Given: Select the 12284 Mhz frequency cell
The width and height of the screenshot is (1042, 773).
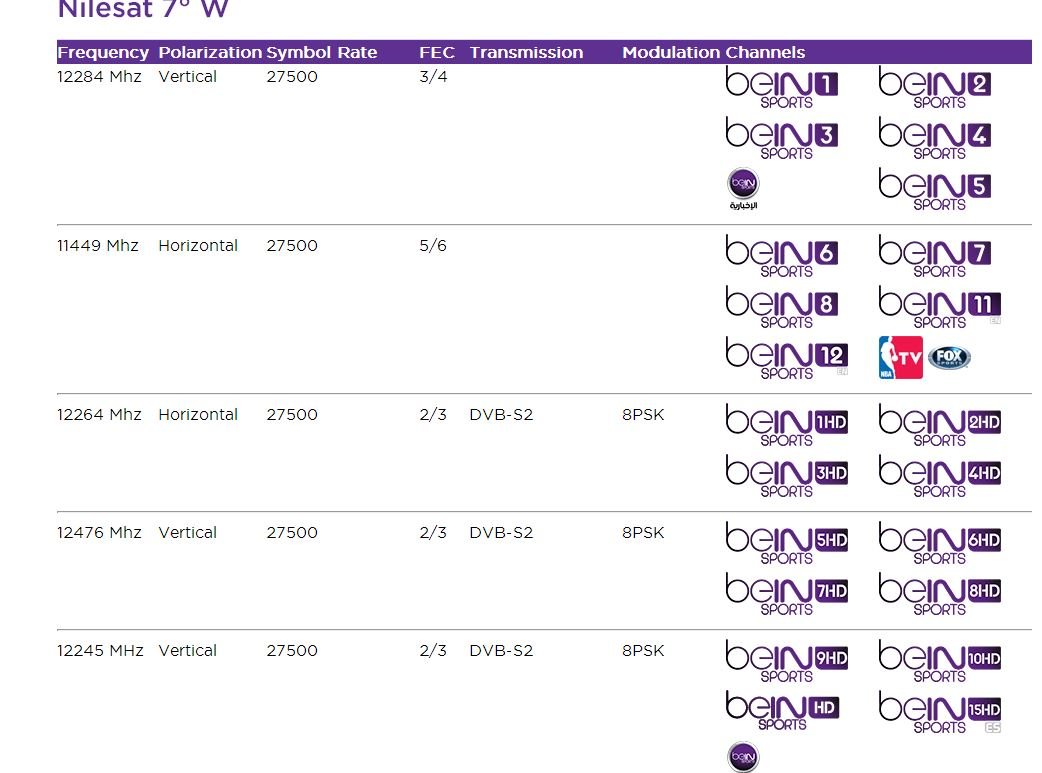Looking at the screenshot, I should click(99, 76).
